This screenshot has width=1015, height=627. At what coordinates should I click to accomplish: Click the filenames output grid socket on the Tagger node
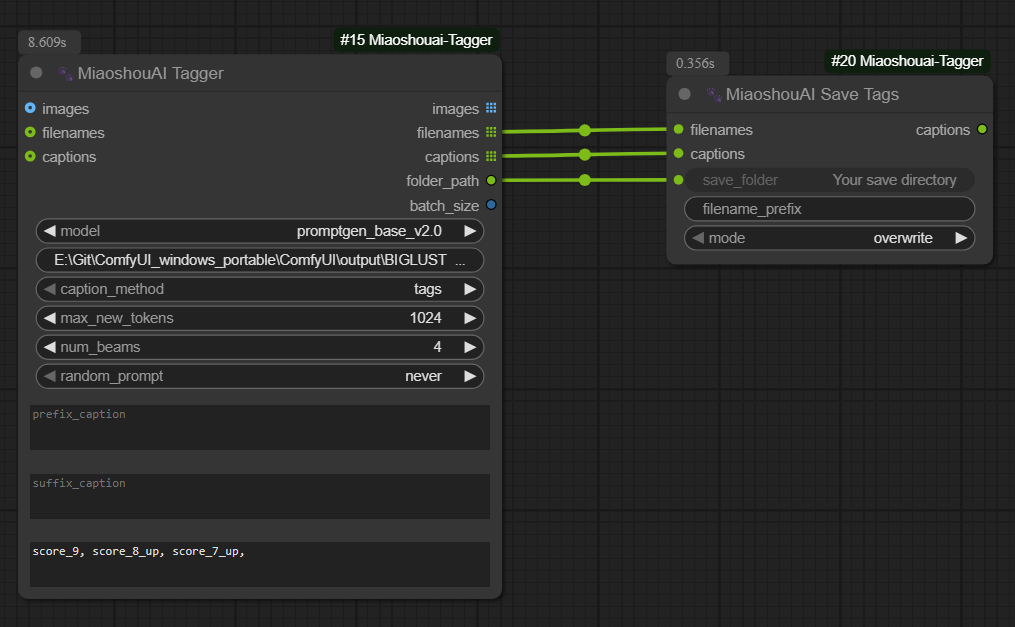tap(491, 132)
